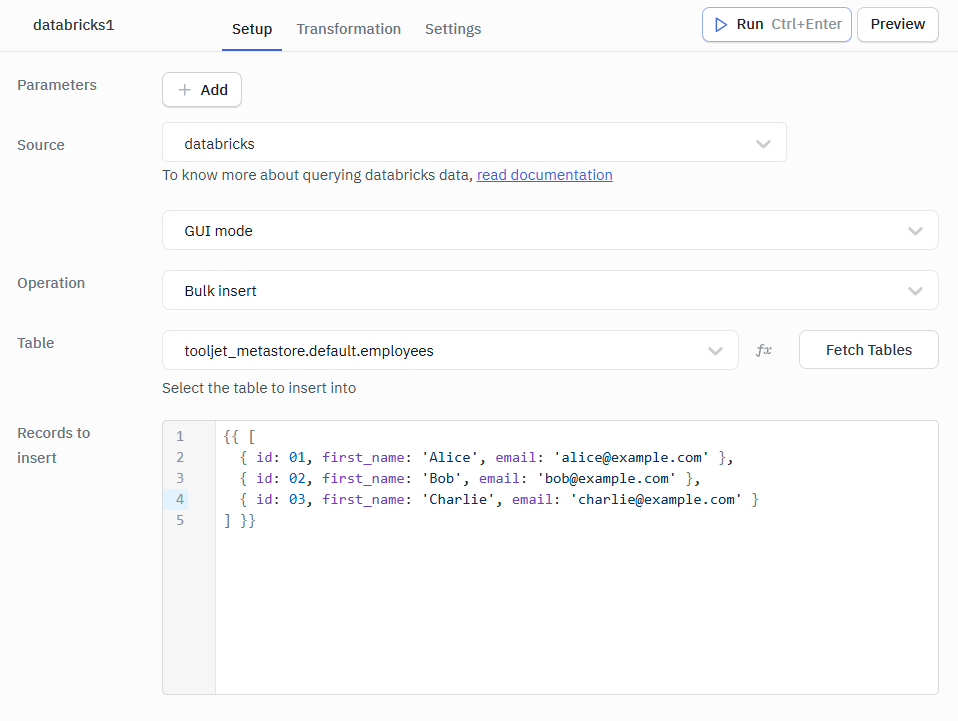Switch to the Setup tab
958x721 pixels.
click(252, 29)
